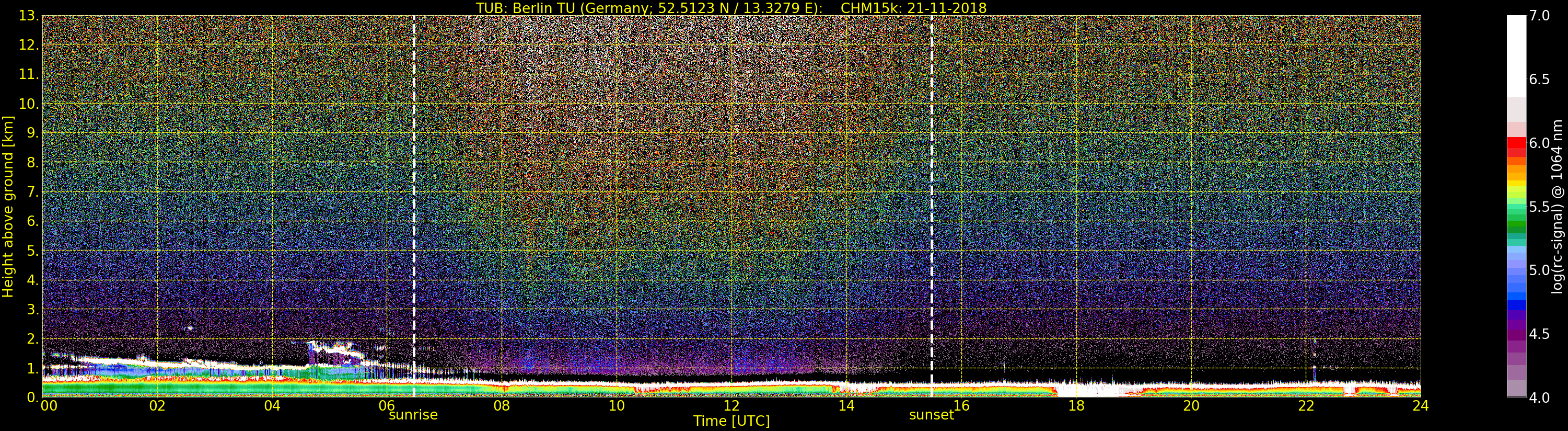Click the 'sunrise' label below the axis
The height and width of the screenshot is (431, 1568).
413,415
